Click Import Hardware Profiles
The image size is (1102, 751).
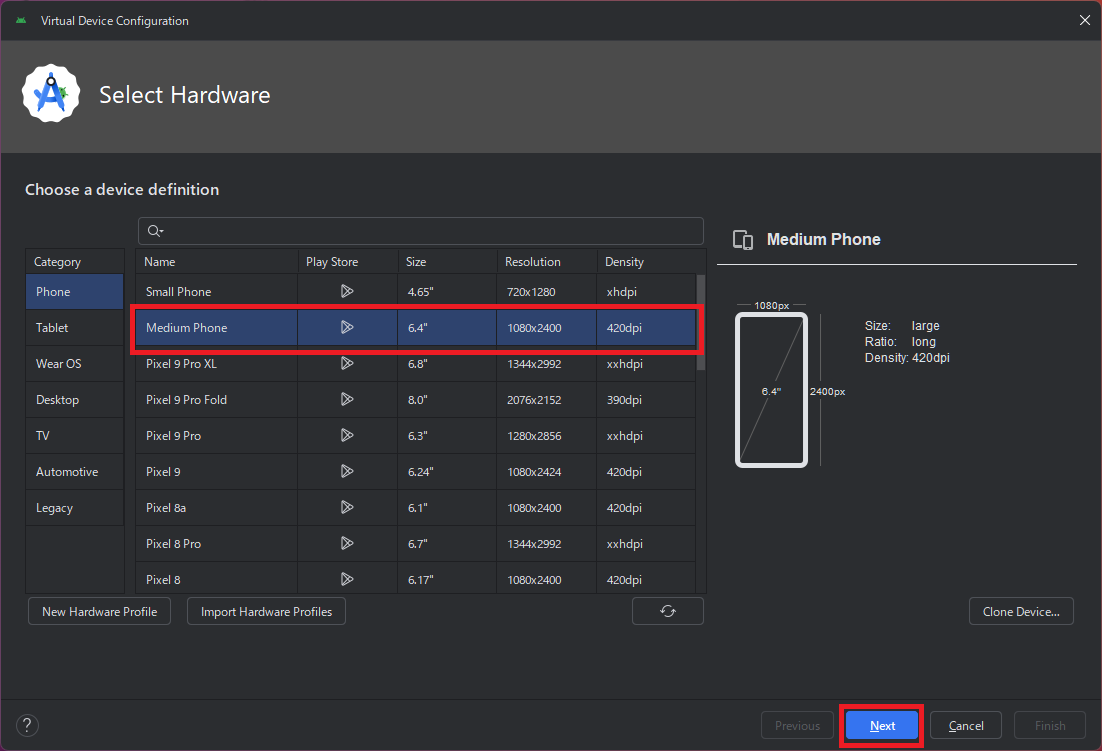pyautogui.click(x=266, y=611)
